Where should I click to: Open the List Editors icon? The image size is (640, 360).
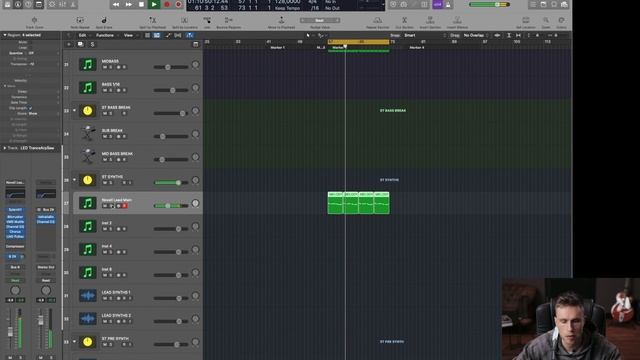533,4
